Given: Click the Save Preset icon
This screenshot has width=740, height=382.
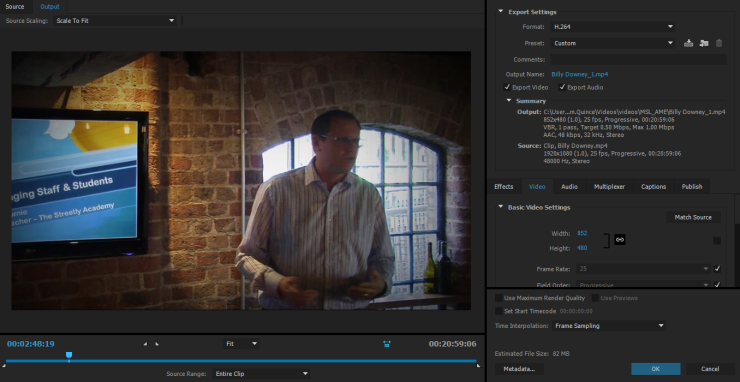Looking at the screenshot, I should 689,43.
